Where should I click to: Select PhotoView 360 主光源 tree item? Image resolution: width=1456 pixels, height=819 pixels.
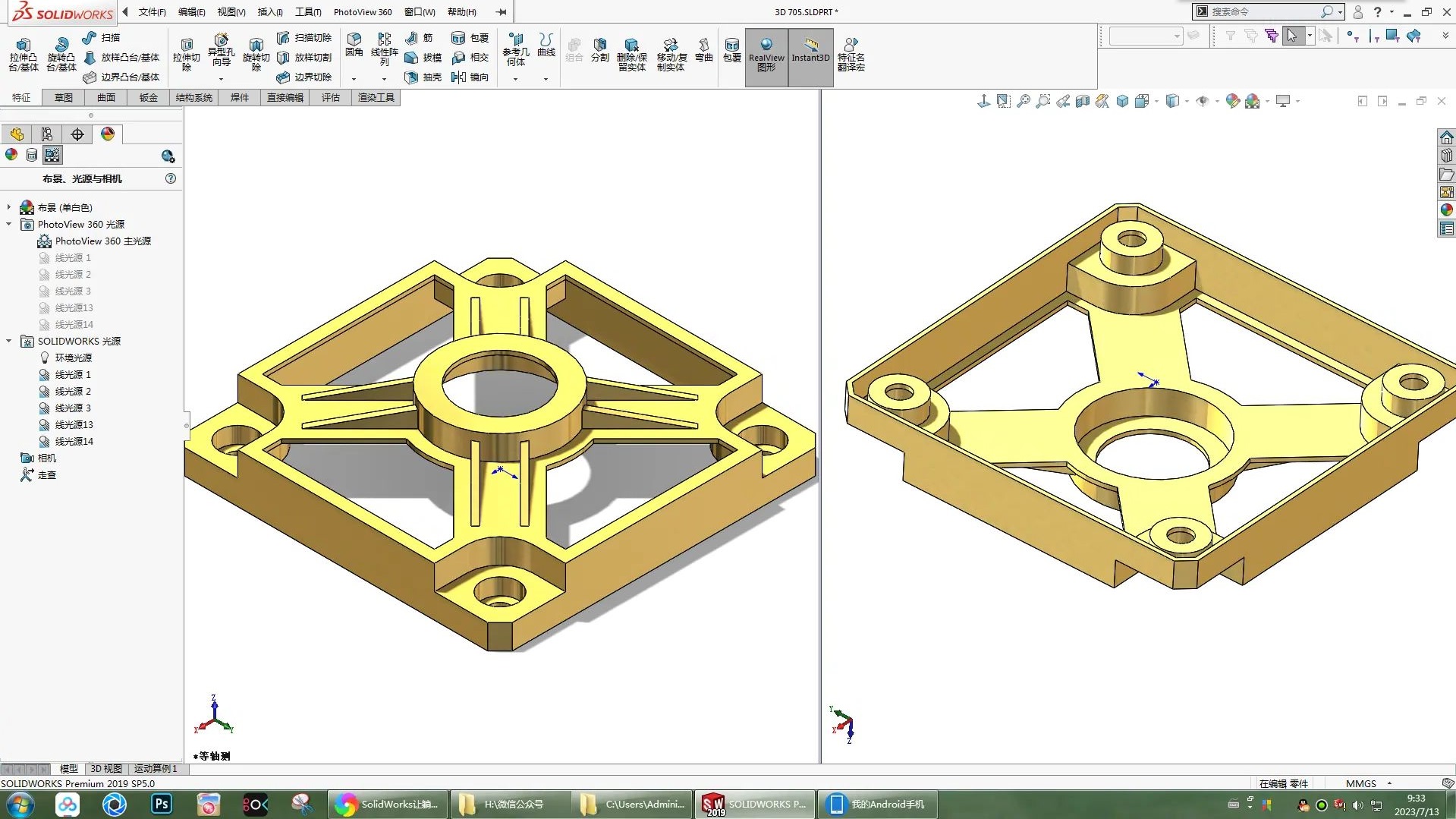click(x=94, y=241)
